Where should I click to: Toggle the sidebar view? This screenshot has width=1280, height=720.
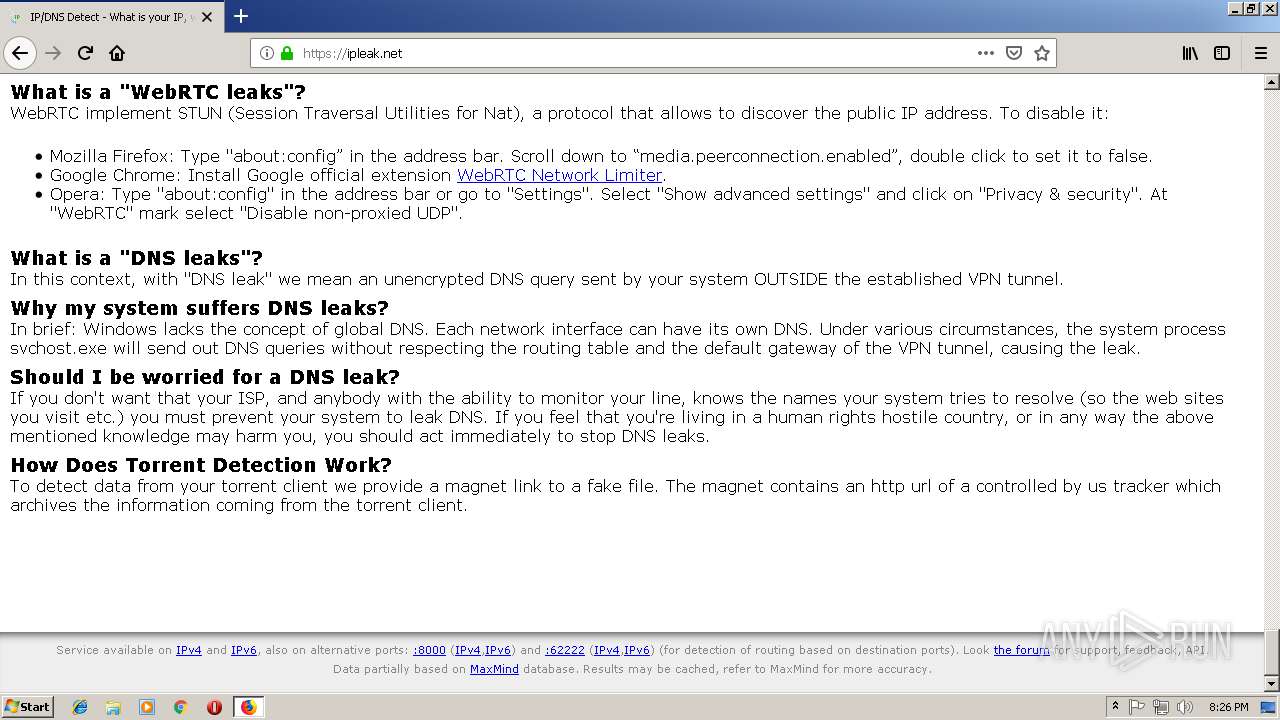[1222, 53]
